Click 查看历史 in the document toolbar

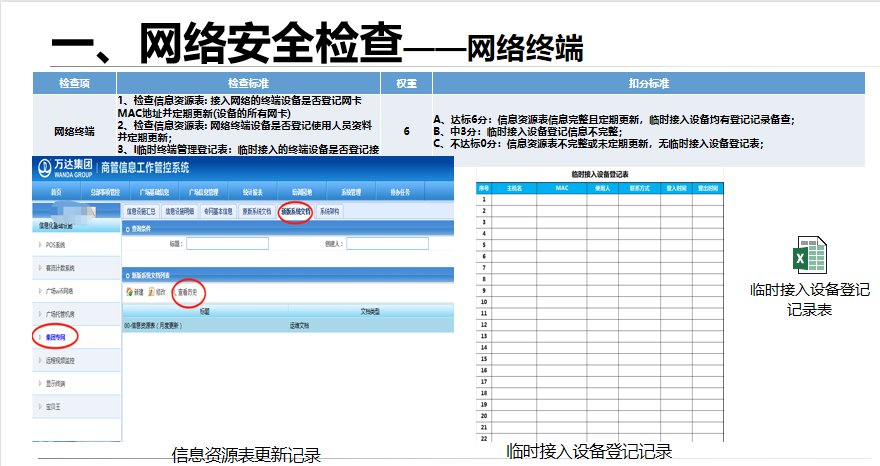187,292
